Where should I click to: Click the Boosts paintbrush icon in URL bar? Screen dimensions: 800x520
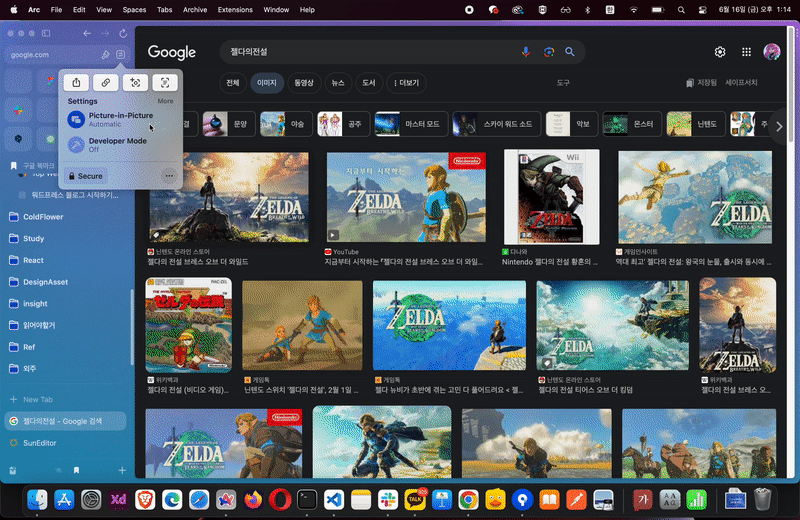pos(105,55)
